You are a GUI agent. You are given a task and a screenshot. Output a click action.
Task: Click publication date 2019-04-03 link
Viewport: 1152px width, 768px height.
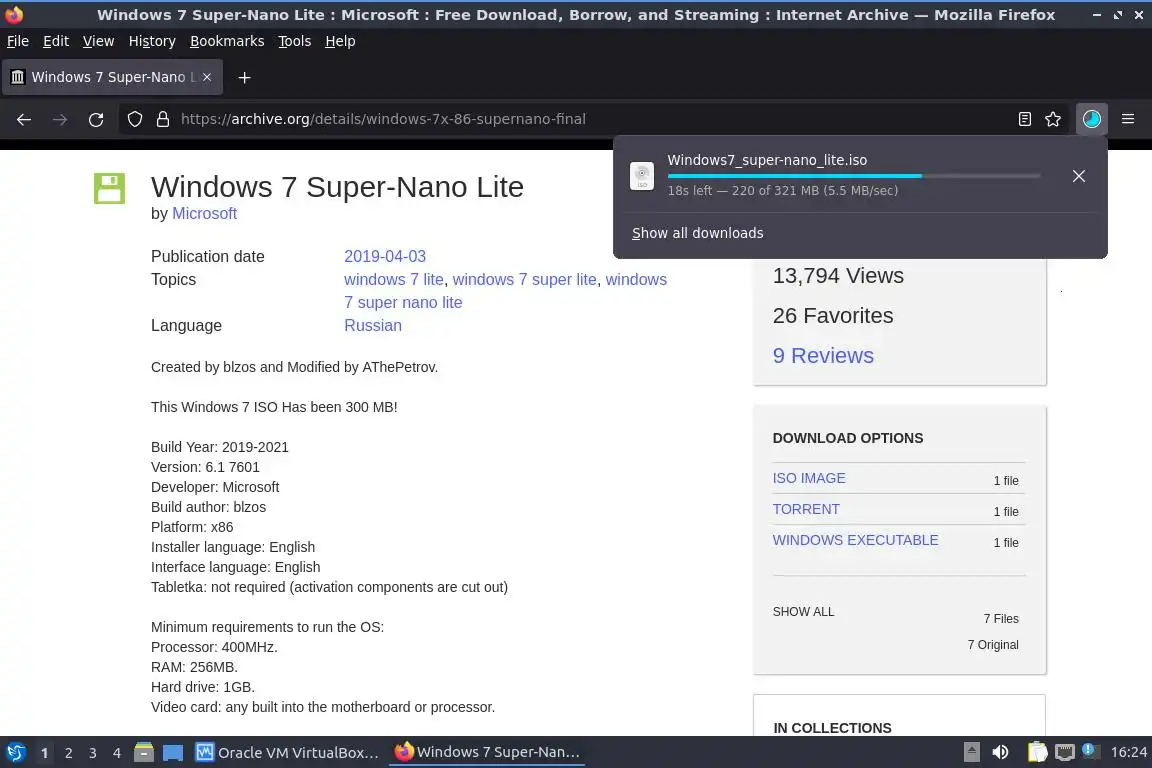click(x=385, y=256)
